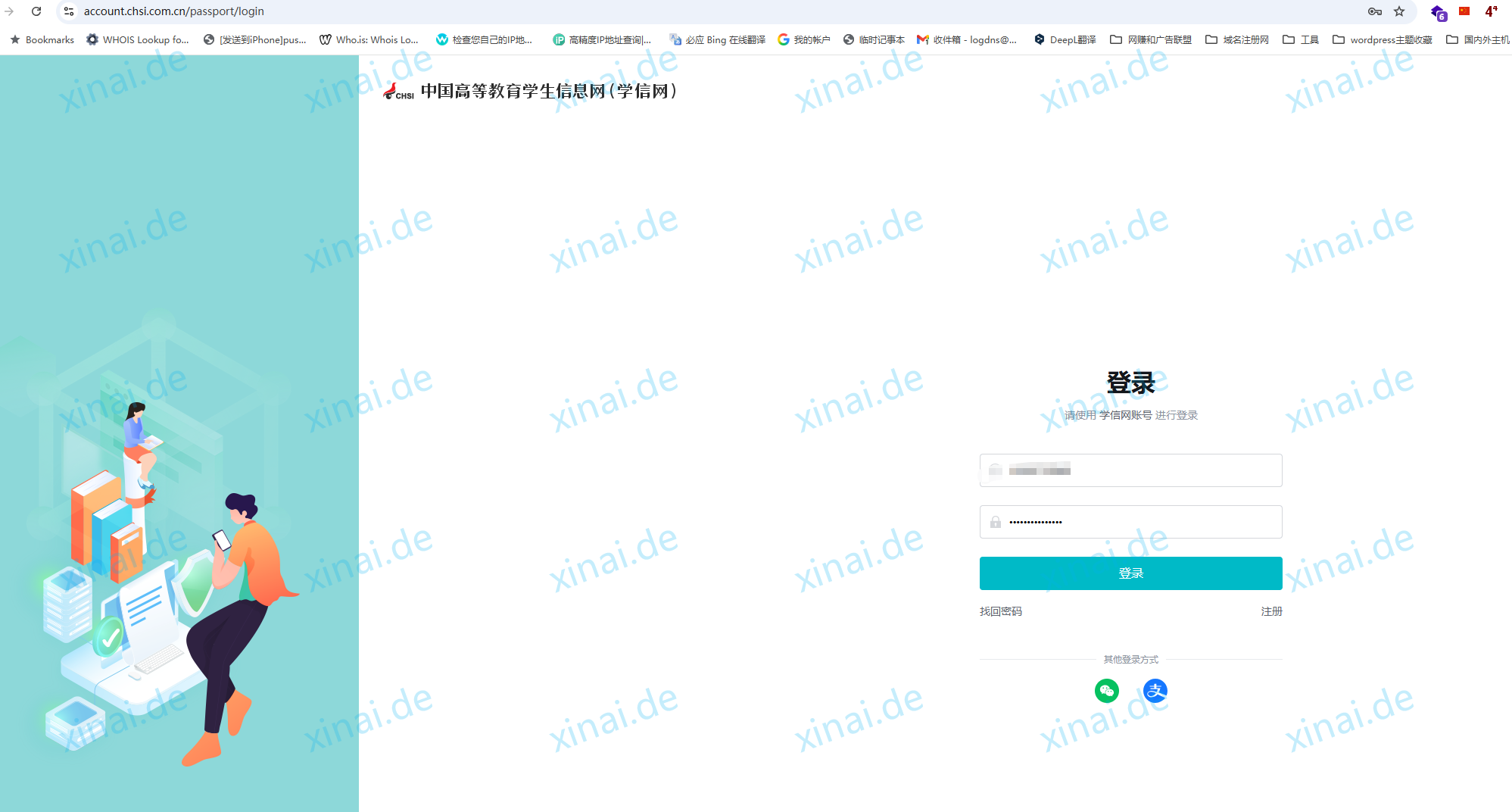Click the password key icon in address bar
1512x812 pixels.
coord(1375,11)
